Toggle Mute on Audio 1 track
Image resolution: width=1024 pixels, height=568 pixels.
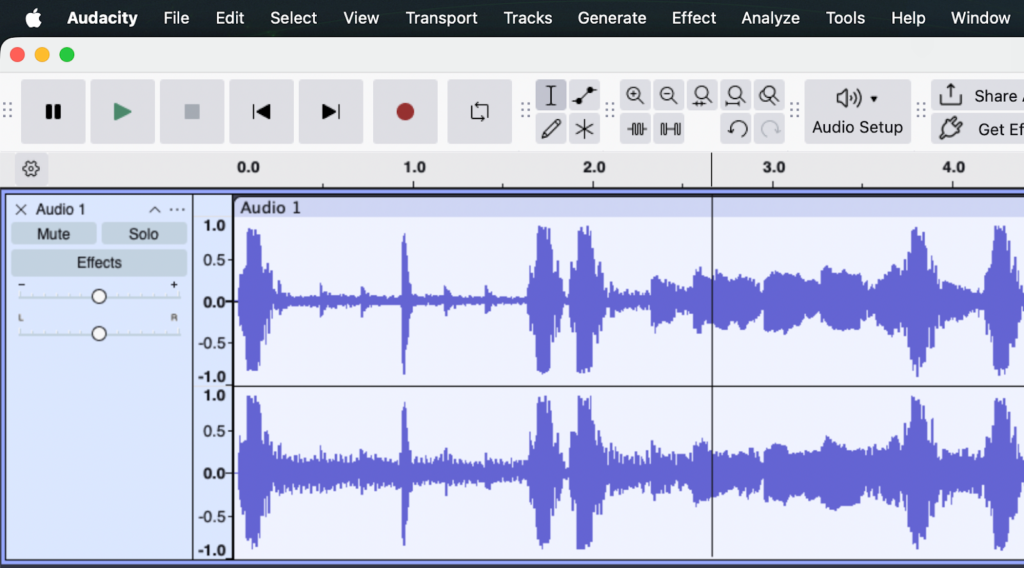click(x=54, y=234)
